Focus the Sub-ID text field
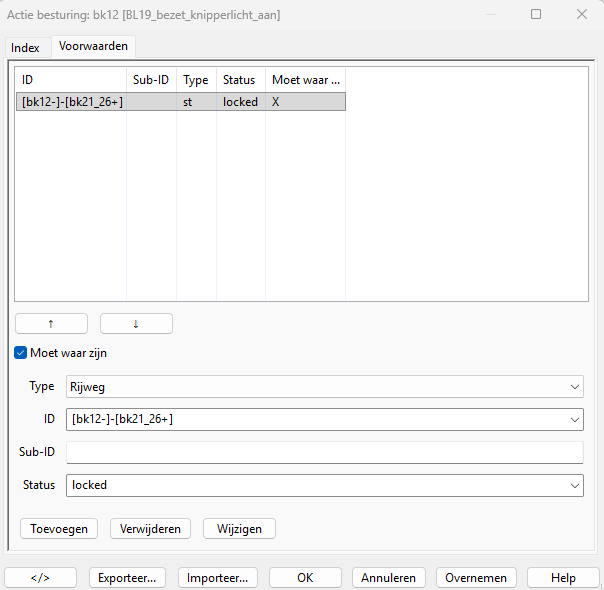The width and height of the screenshot is (604, 590). [324, 452]
